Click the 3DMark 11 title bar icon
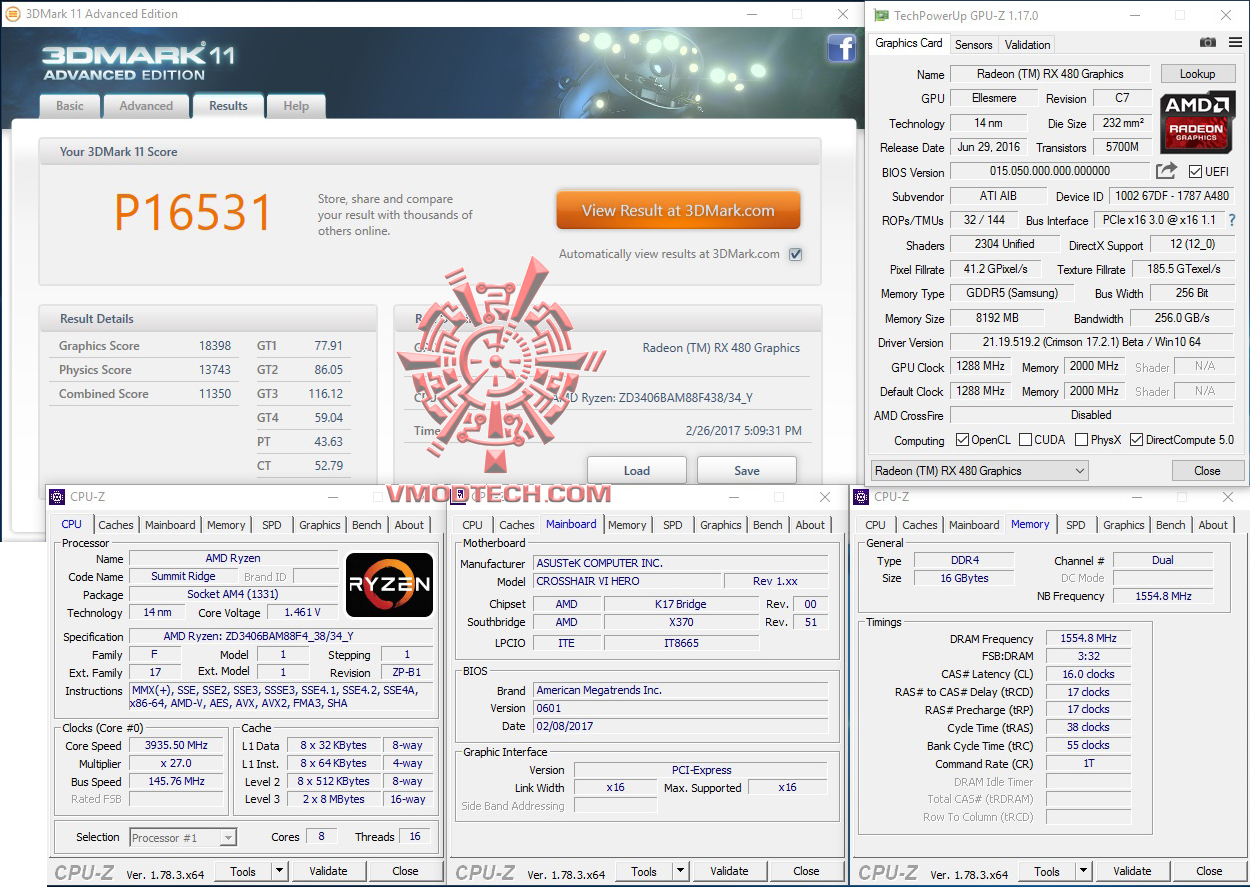This screenshot has width=1250, height=887. (x=14, y=14)
